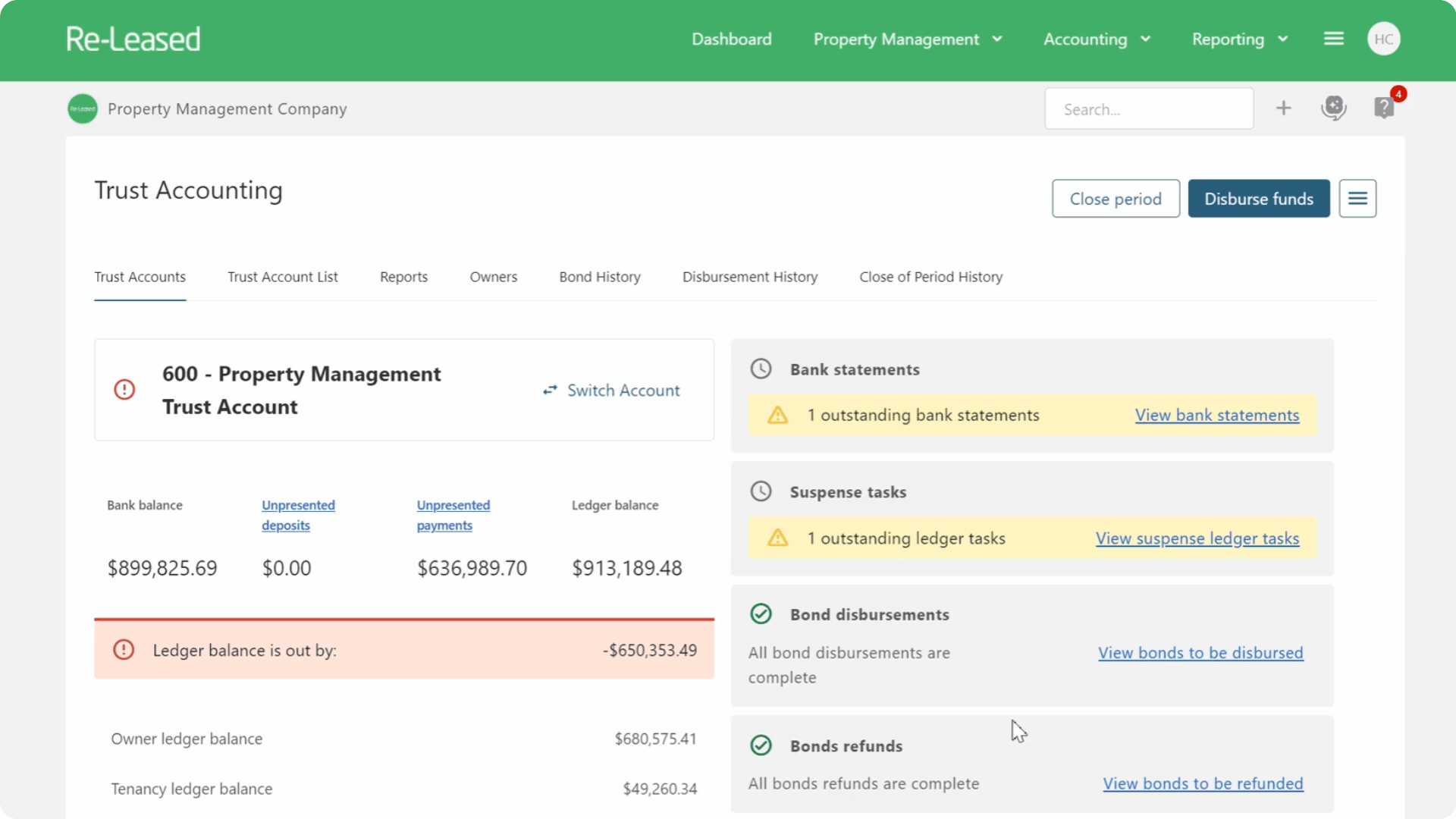Open the Trust Accounting list options menu button
The width and height of the screenshot is (1456, 819).
pos(1357,199)
